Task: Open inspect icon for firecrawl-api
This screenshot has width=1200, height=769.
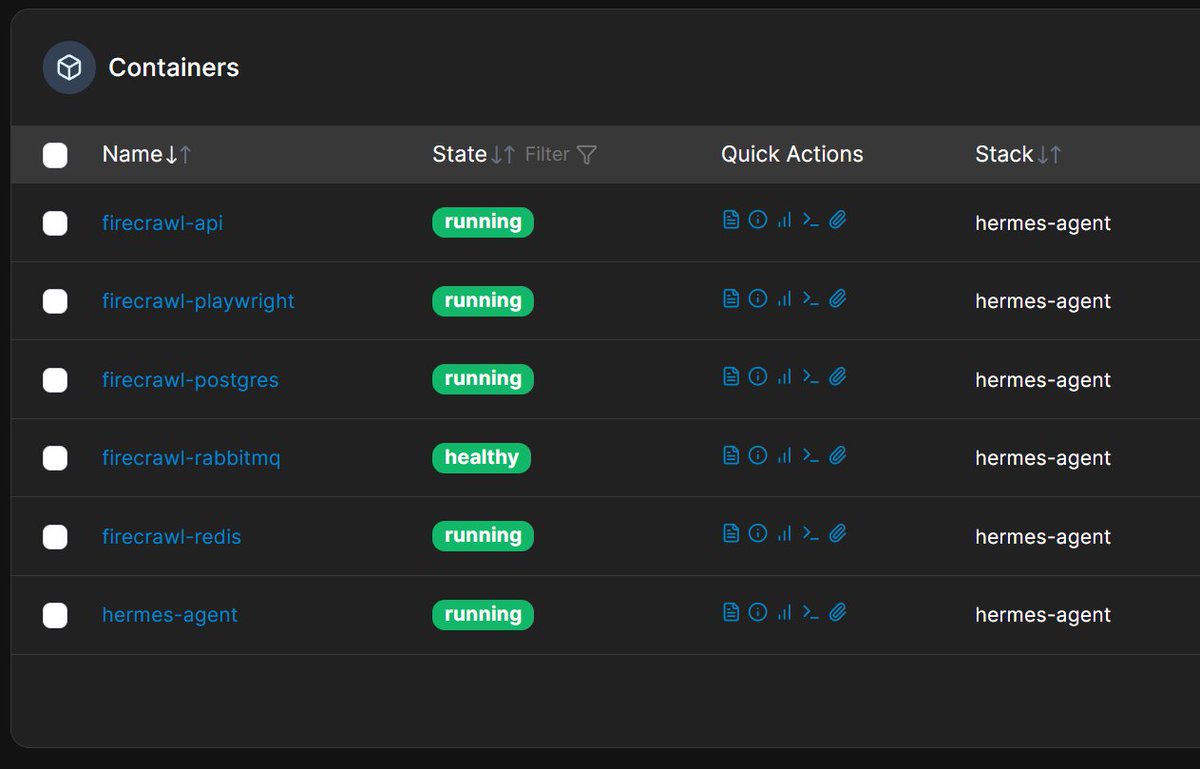Action: (758, 220)
